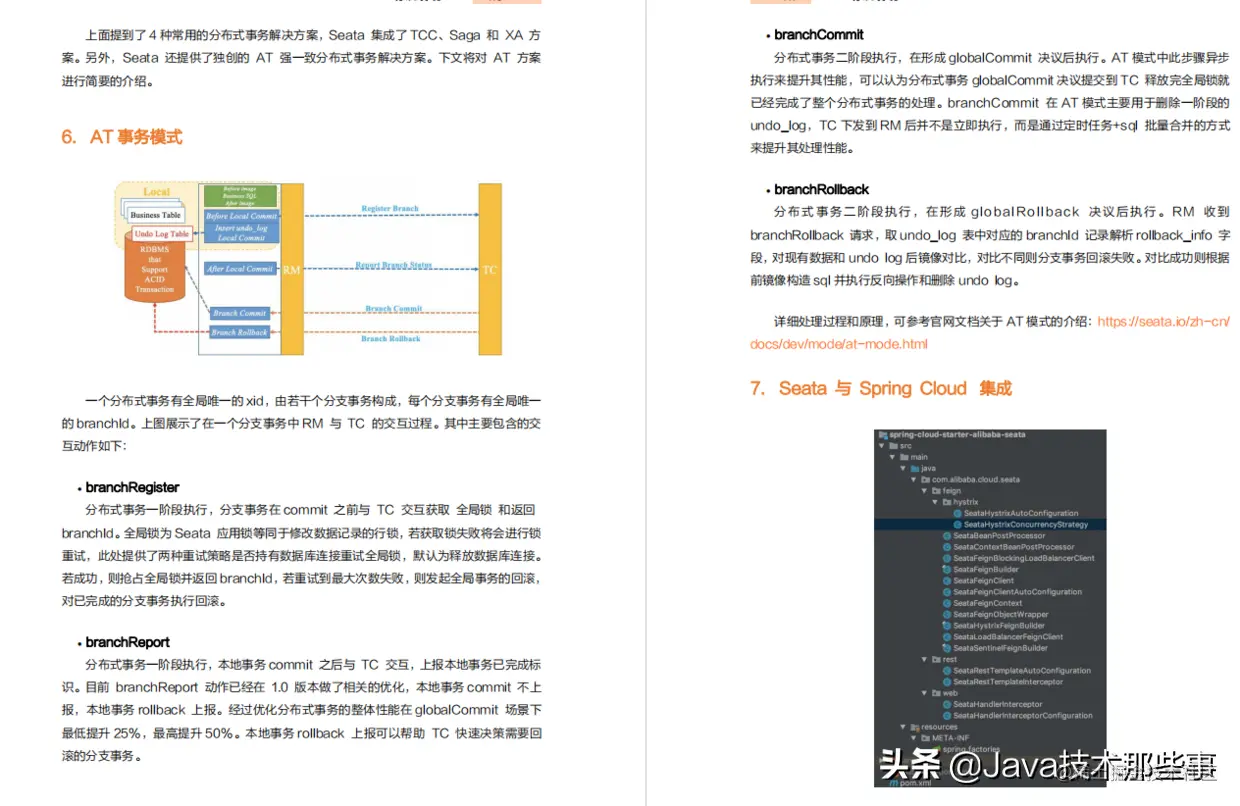Viewport: 1240px width, 806px height.
Task: Click the package icon of com.alibaba.cloud.seata
Action: tap(925, 480)
